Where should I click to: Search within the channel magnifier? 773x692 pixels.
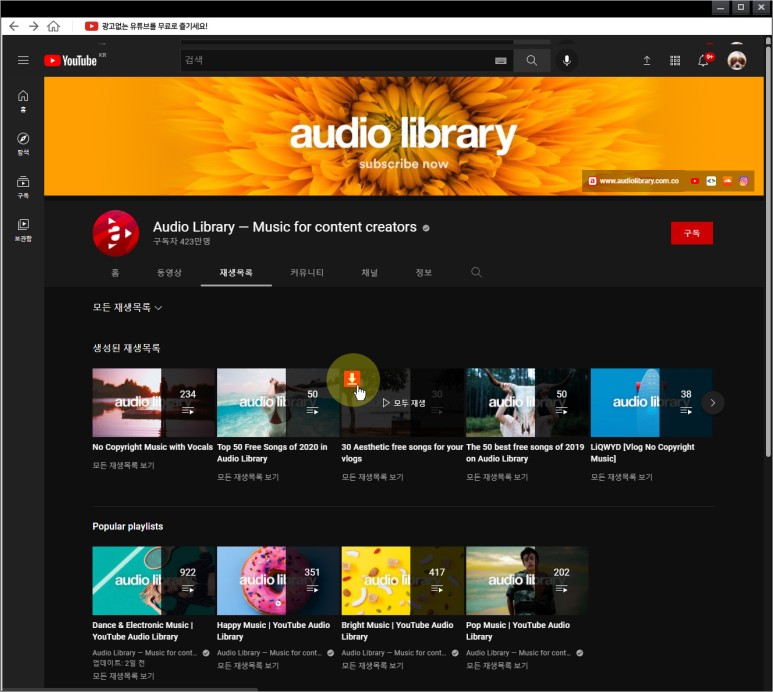coord(476,272)
